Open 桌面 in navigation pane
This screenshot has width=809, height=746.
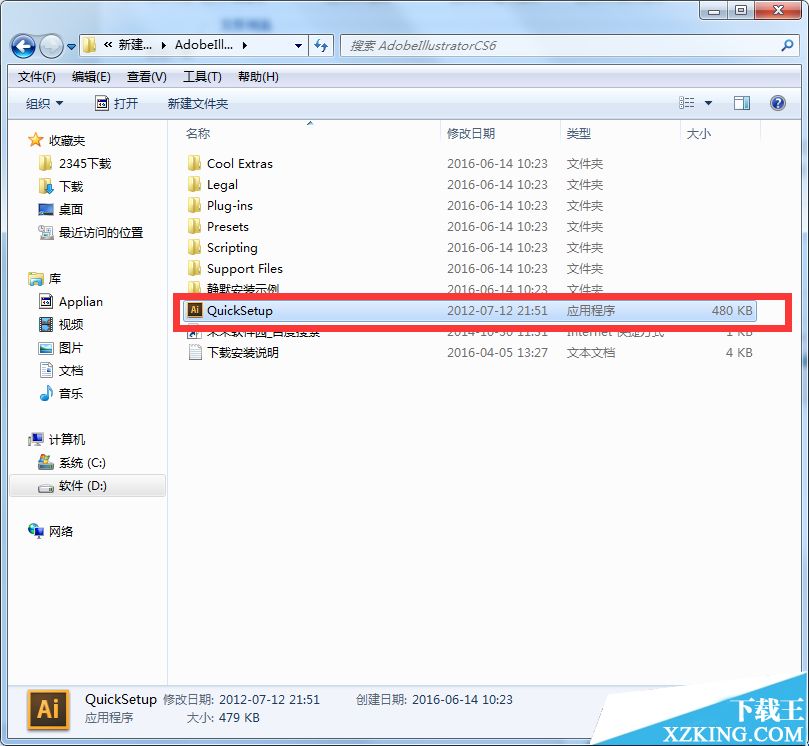point(61,209)
